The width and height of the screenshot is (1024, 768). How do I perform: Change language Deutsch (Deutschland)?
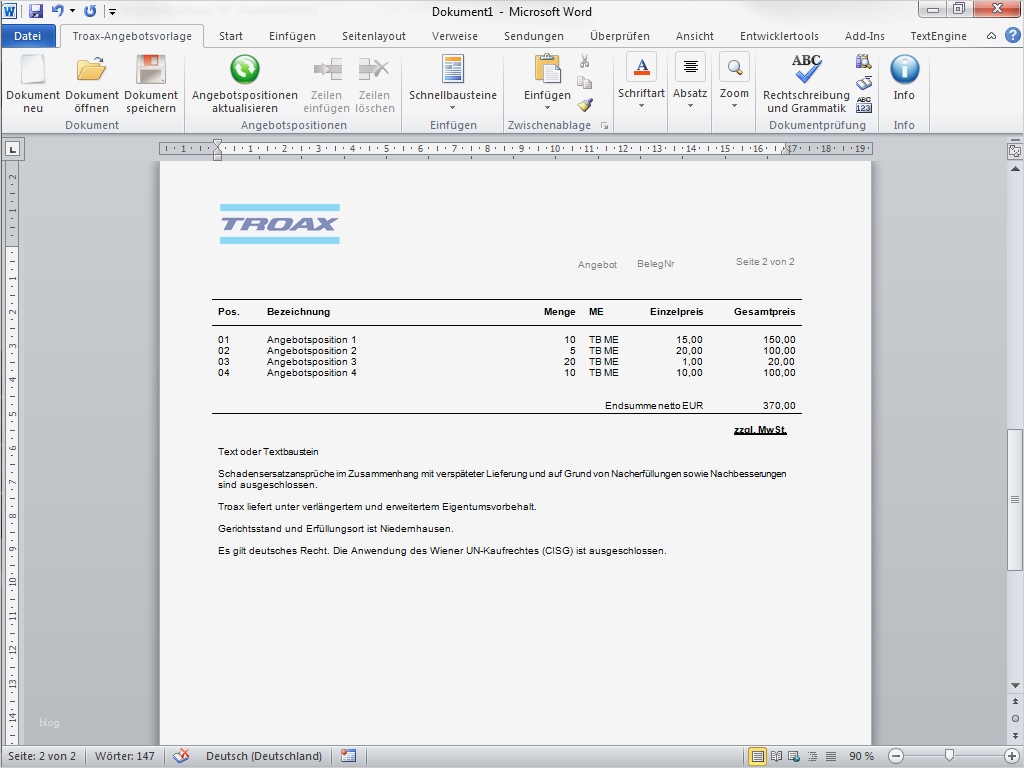[264, 756]
